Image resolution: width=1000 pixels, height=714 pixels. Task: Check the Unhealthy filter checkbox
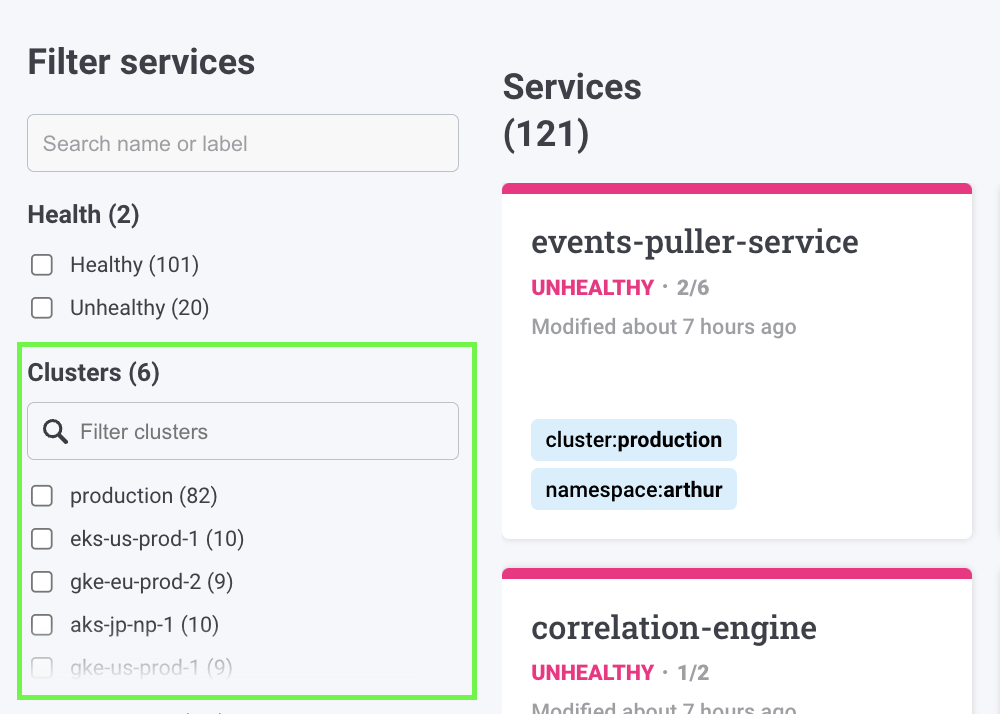click(x=42, y=308)
